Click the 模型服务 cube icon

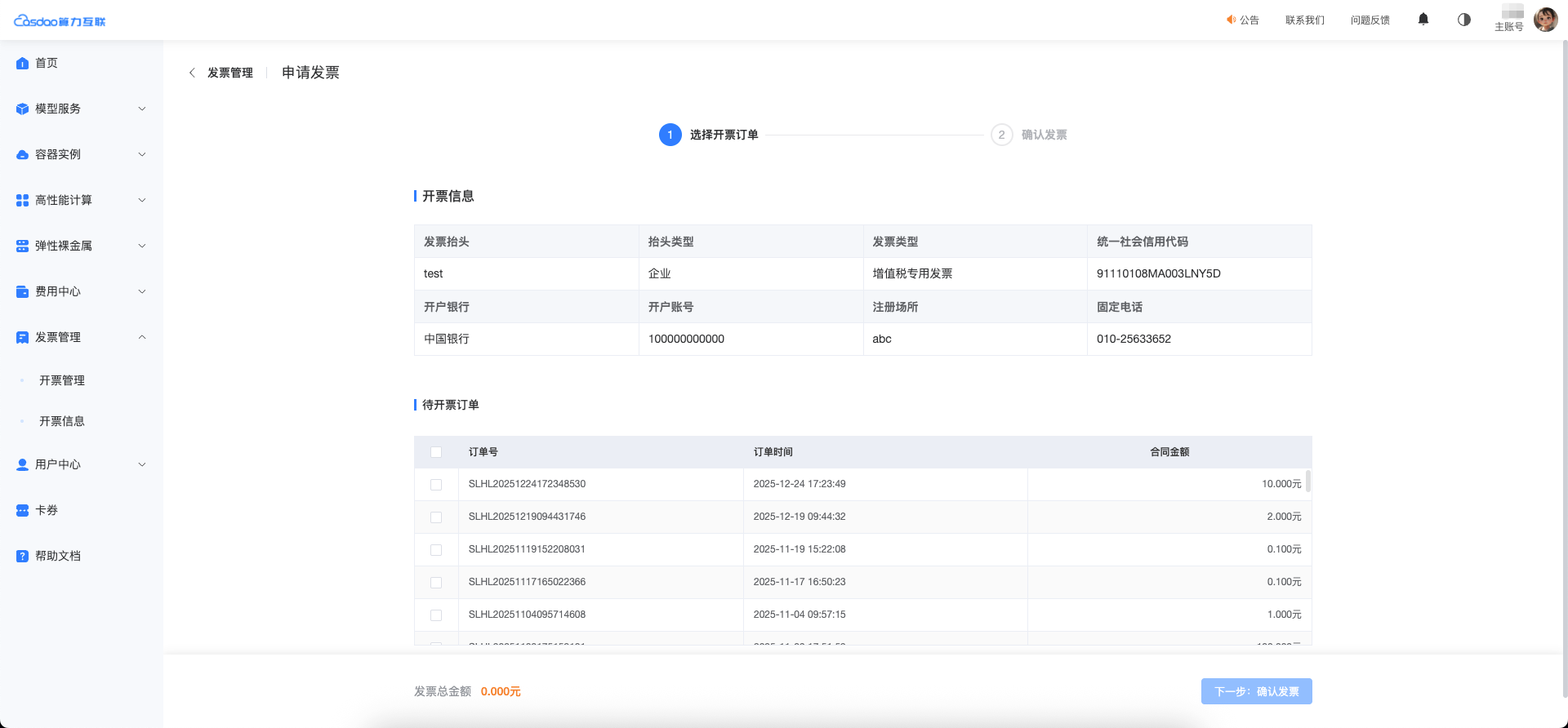[x=22, y=109]
